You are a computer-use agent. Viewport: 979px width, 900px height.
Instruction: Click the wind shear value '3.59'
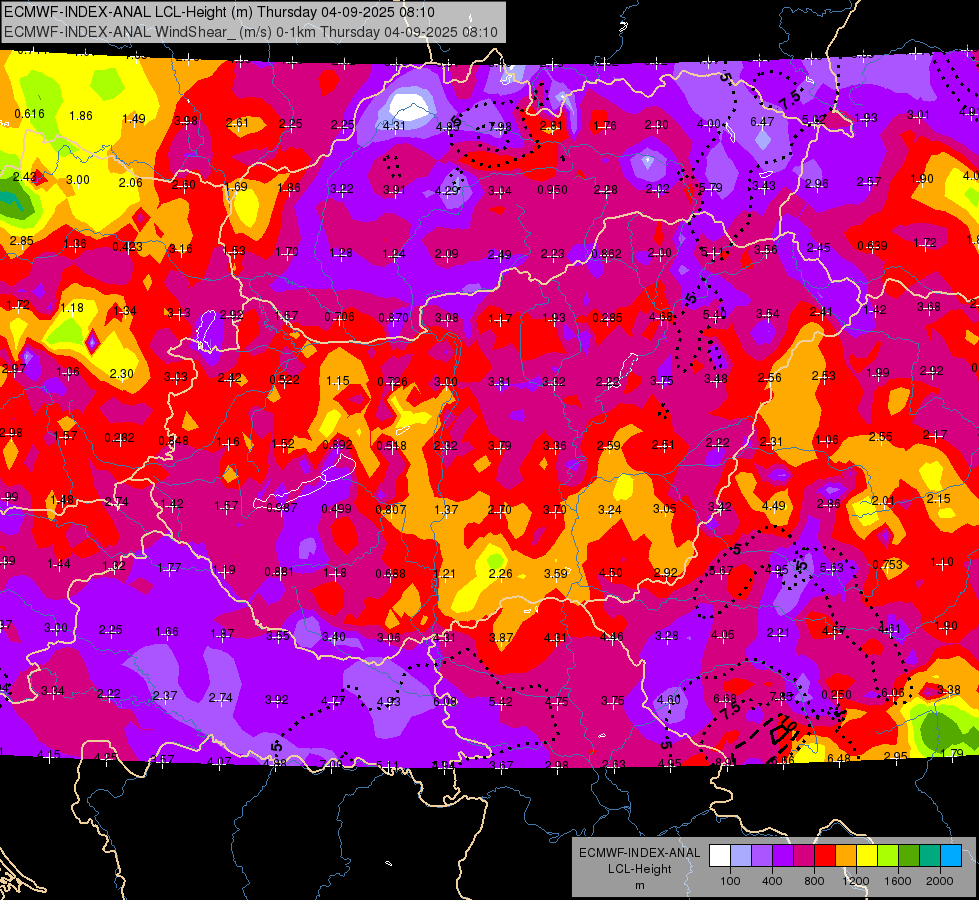coord(556,573)
